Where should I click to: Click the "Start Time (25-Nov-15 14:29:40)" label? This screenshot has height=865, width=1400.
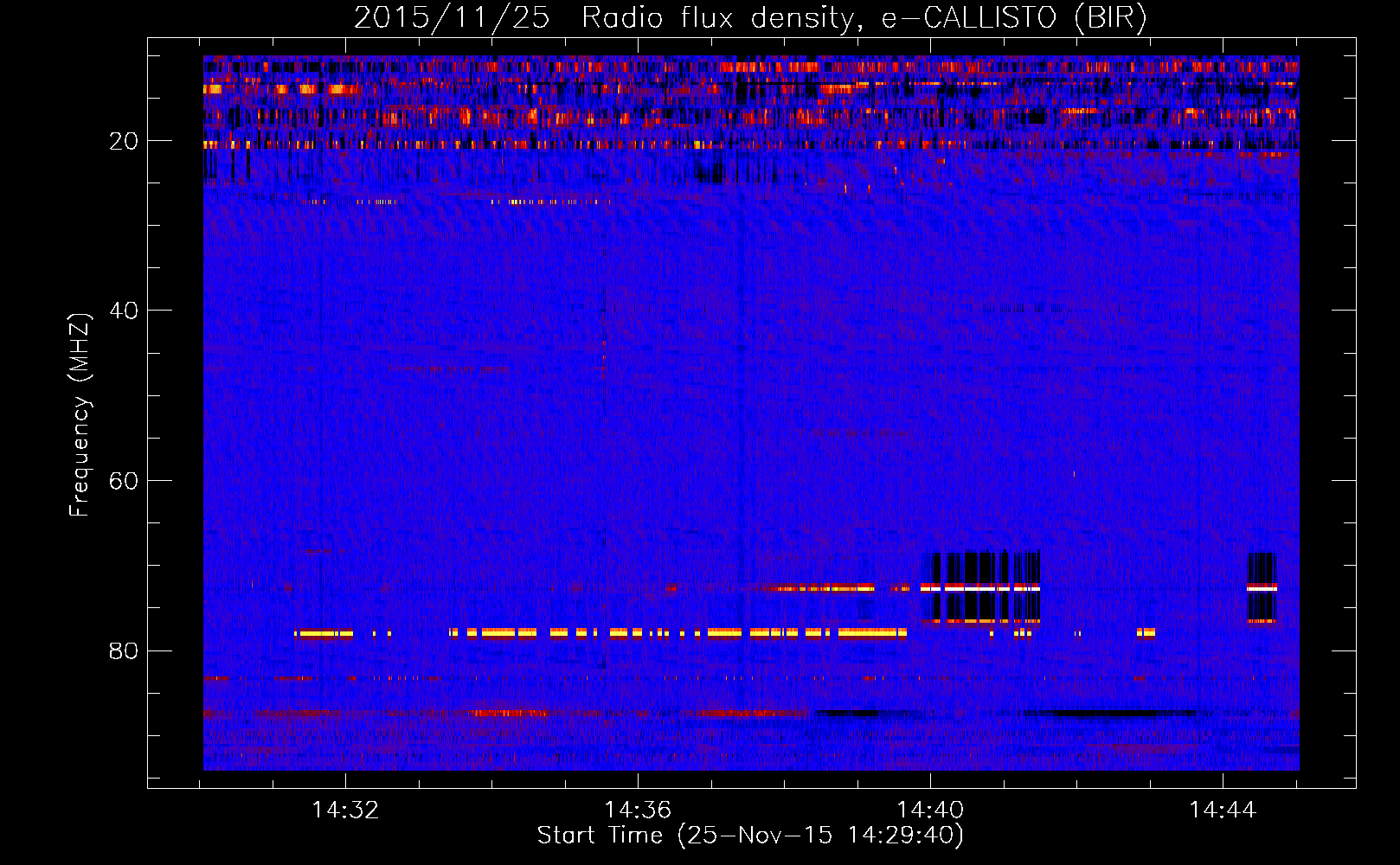coord(750,836)
